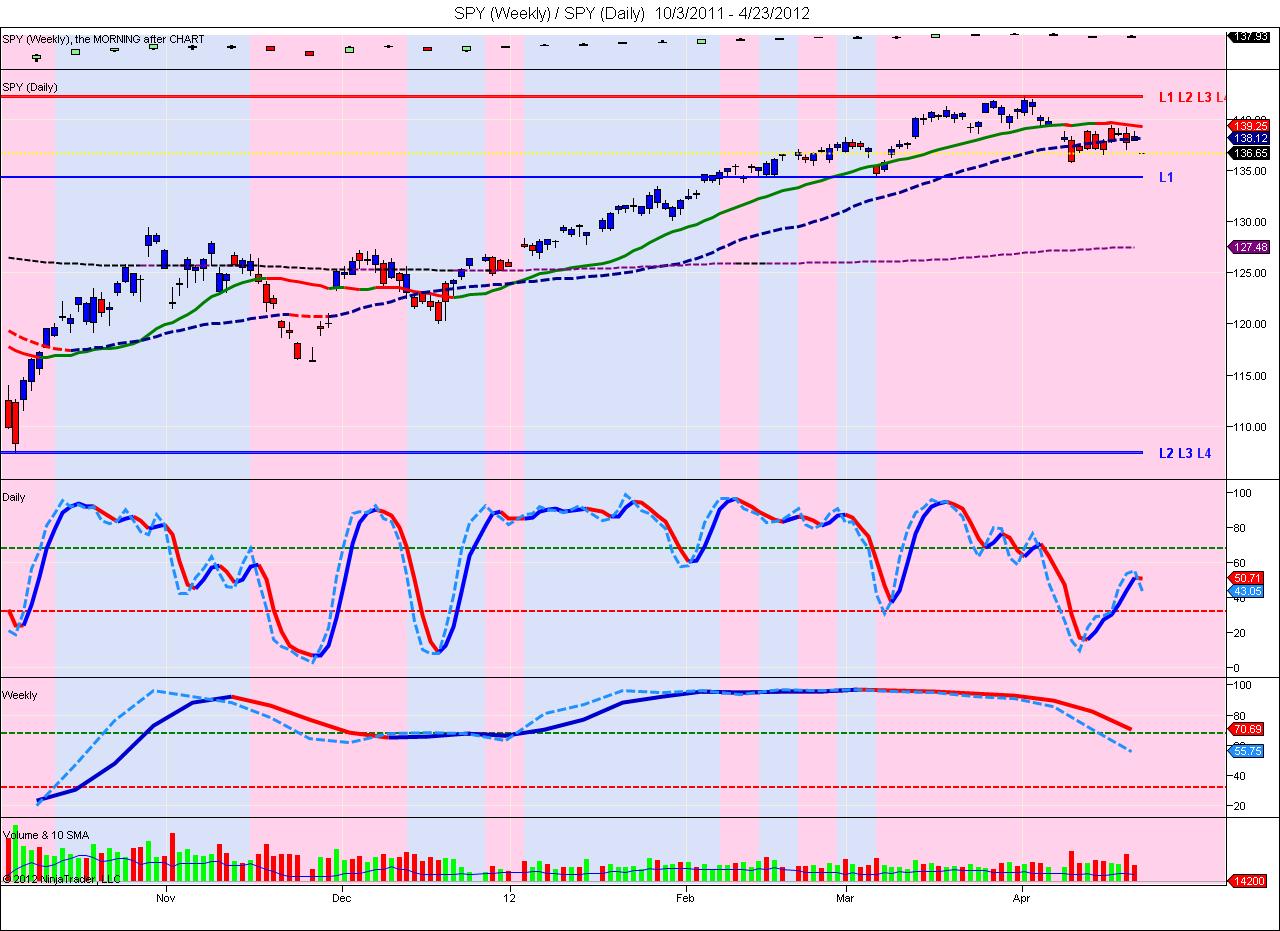Click the 40 label on the Weekly stochastic axis
The image size is (1280, 931).
[x=1239, y=776]
